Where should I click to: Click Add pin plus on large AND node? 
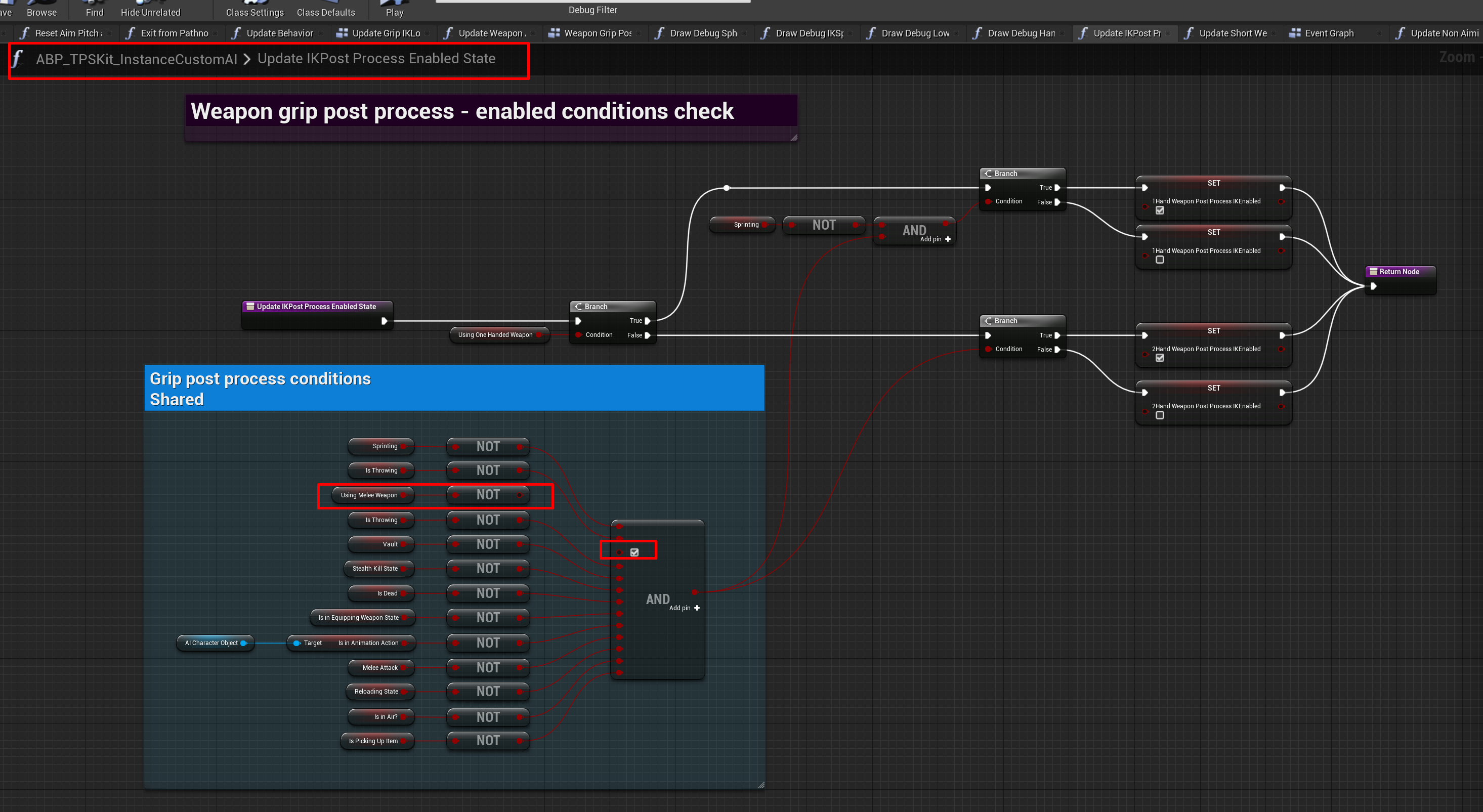coord(697,608)
